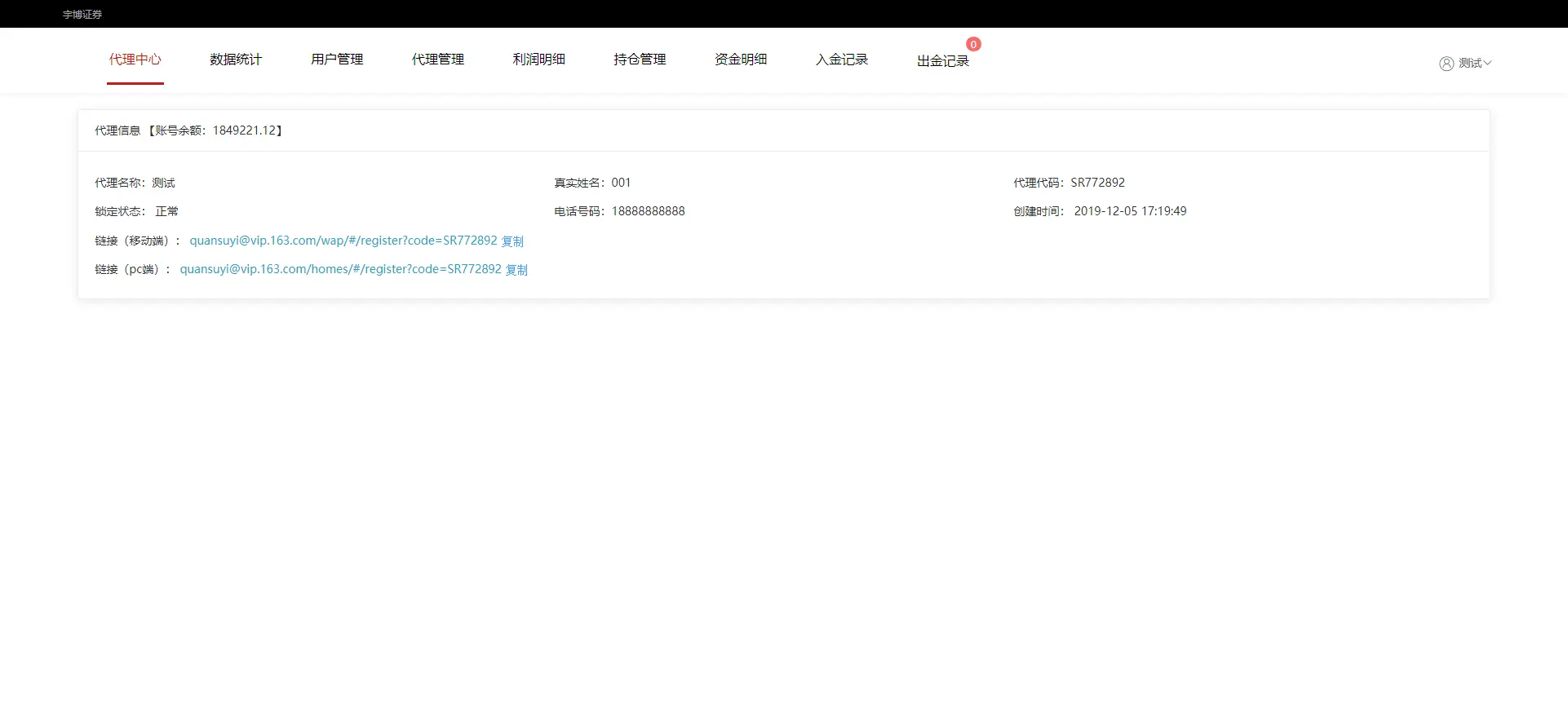Open the 代理中心 tab
Screen dimensions: 1568x707
[135, 60]
